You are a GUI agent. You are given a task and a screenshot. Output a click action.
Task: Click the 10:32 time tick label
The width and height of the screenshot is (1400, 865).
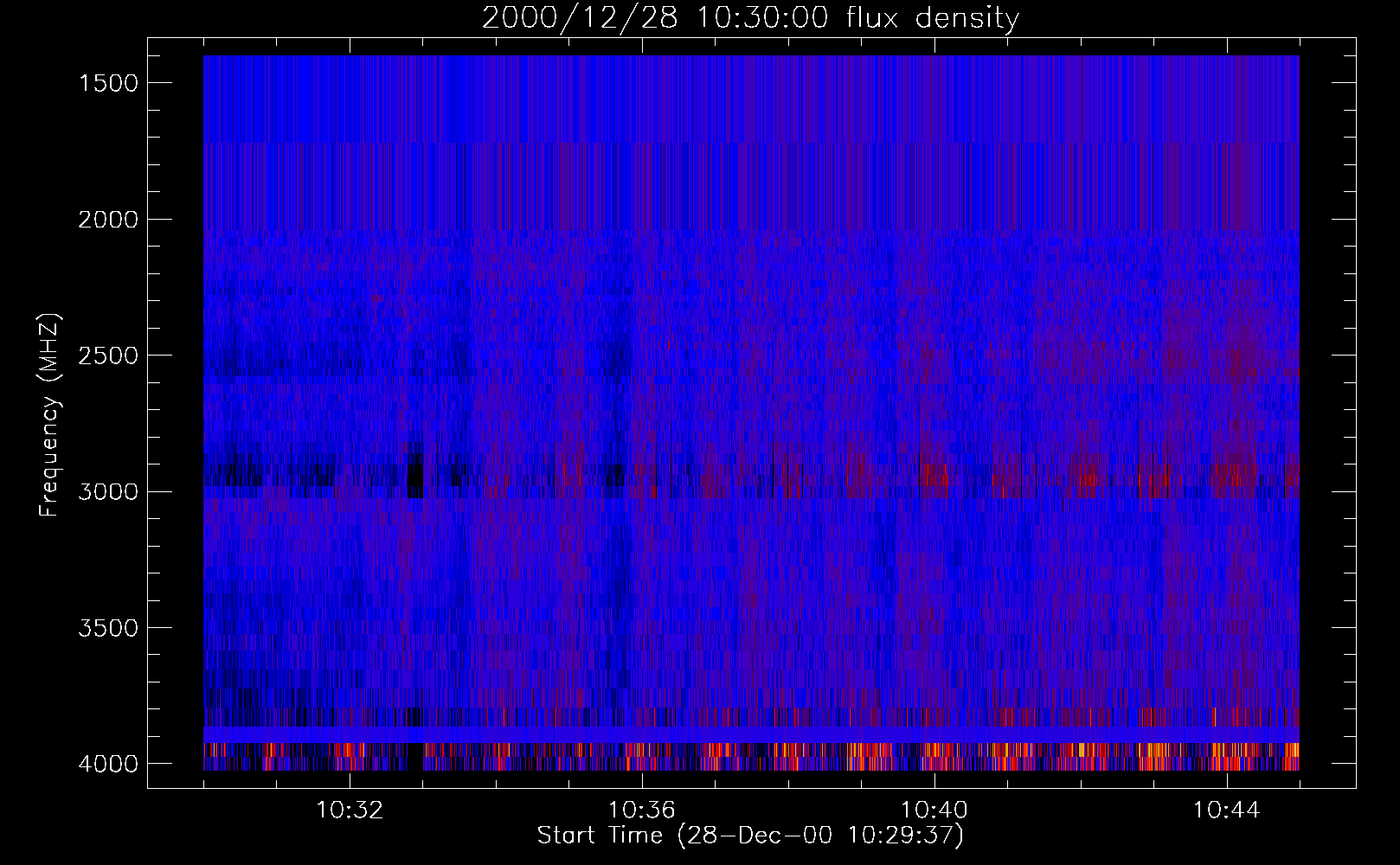point(350,811)
